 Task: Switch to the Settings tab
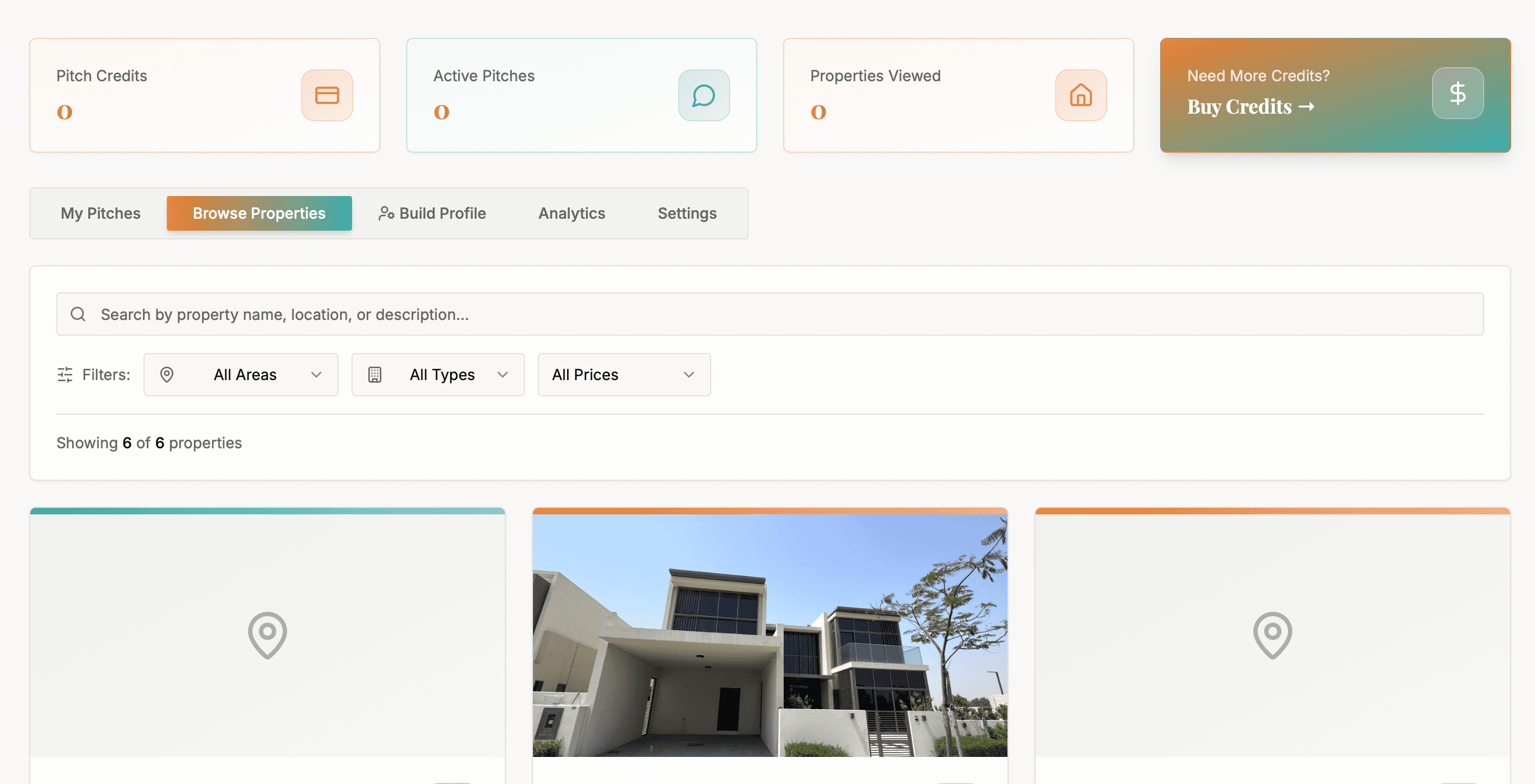coord(687,213)
